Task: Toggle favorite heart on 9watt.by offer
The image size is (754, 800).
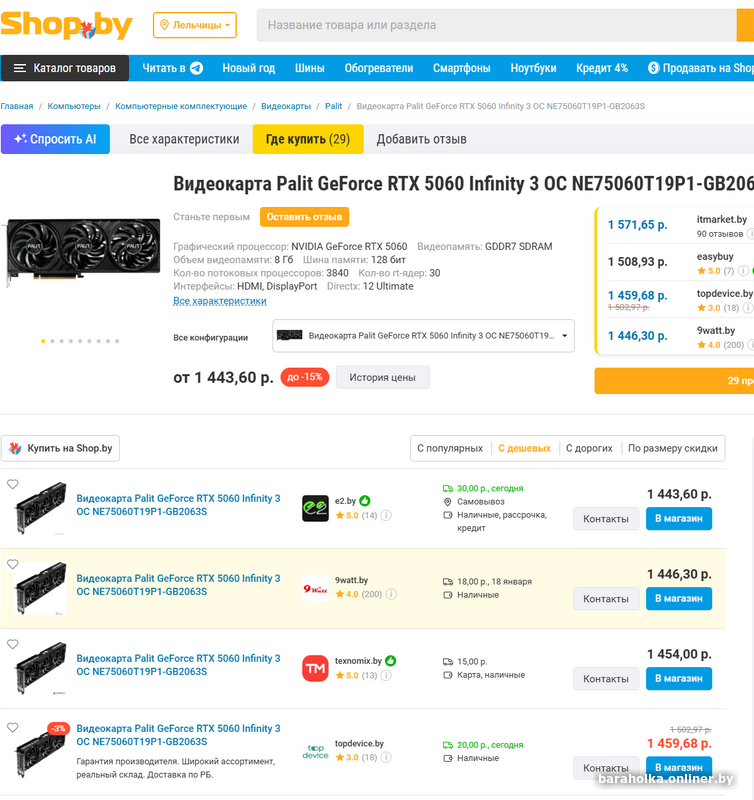Action: click(x=13, y=564)
